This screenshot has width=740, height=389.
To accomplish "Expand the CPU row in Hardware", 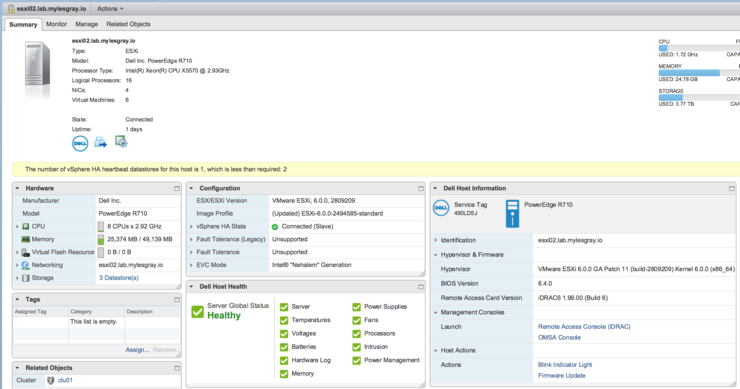I will pos(17,227).
